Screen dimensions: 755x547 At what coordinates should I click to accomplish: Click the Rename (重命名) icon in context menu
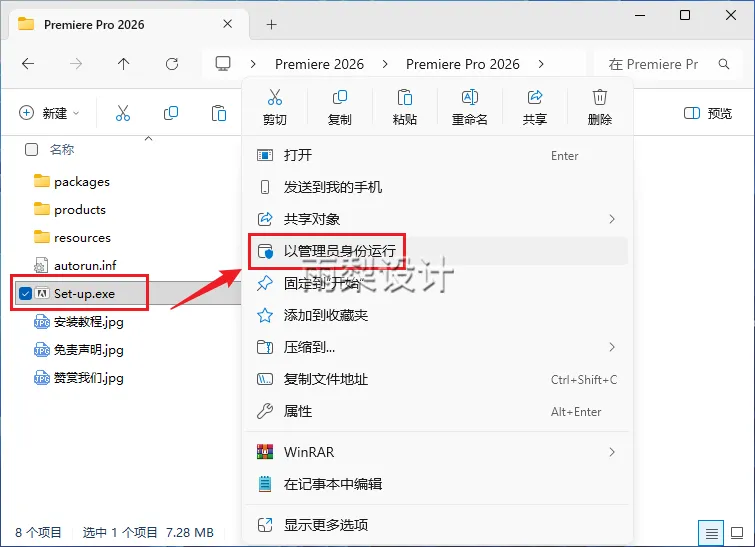click(x=469, y=98)
